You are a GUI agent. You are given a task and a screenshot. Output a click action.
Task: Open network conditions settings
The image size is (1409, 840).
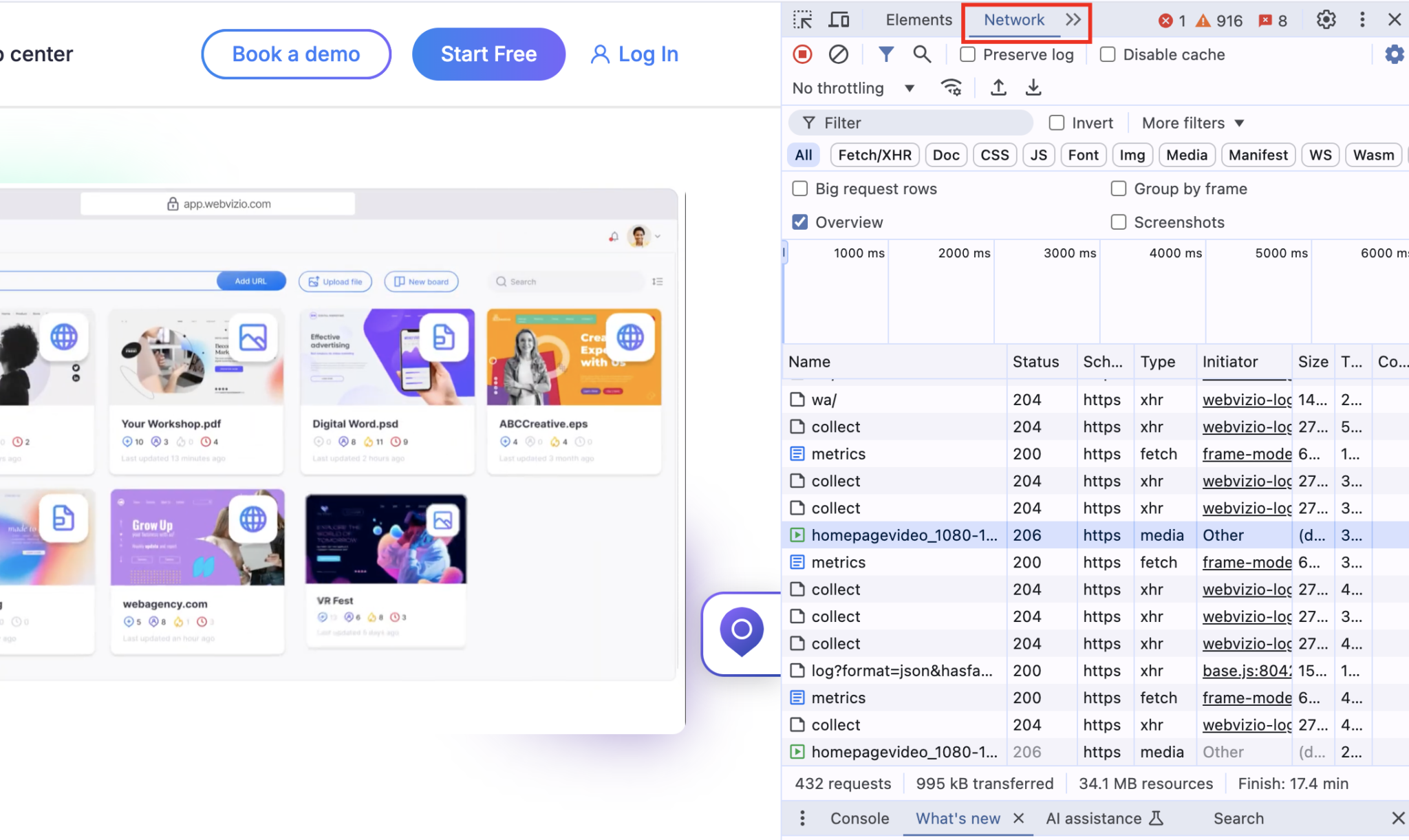951,87
